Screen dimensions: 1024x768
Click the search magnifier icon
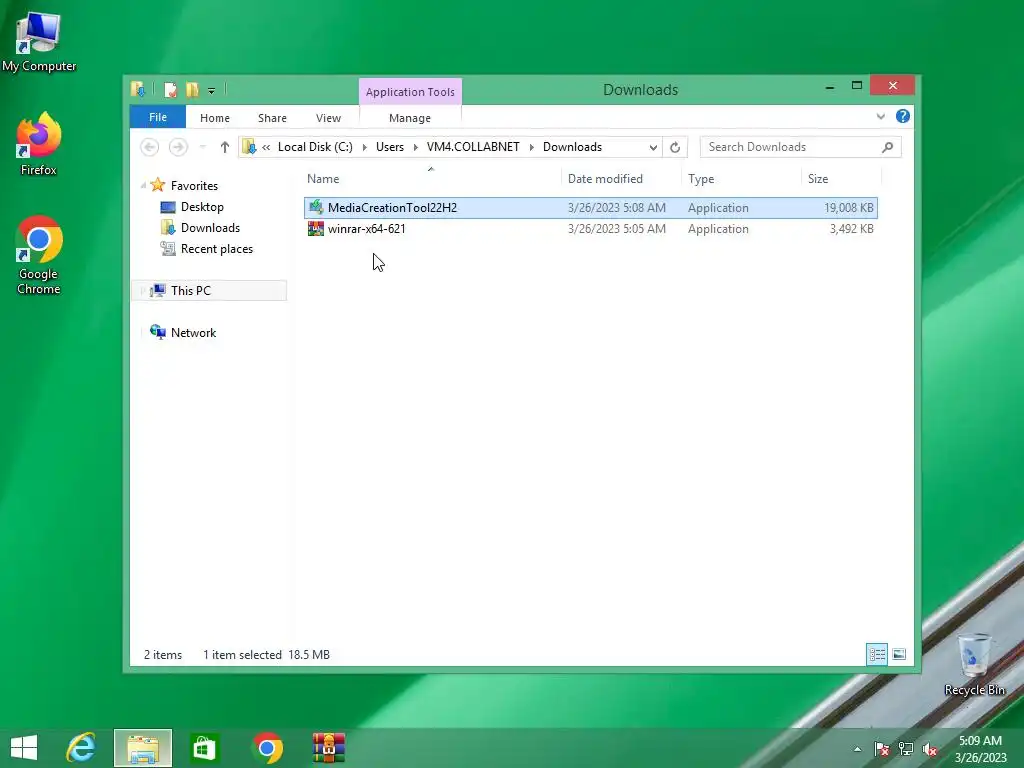click(888, 147)
